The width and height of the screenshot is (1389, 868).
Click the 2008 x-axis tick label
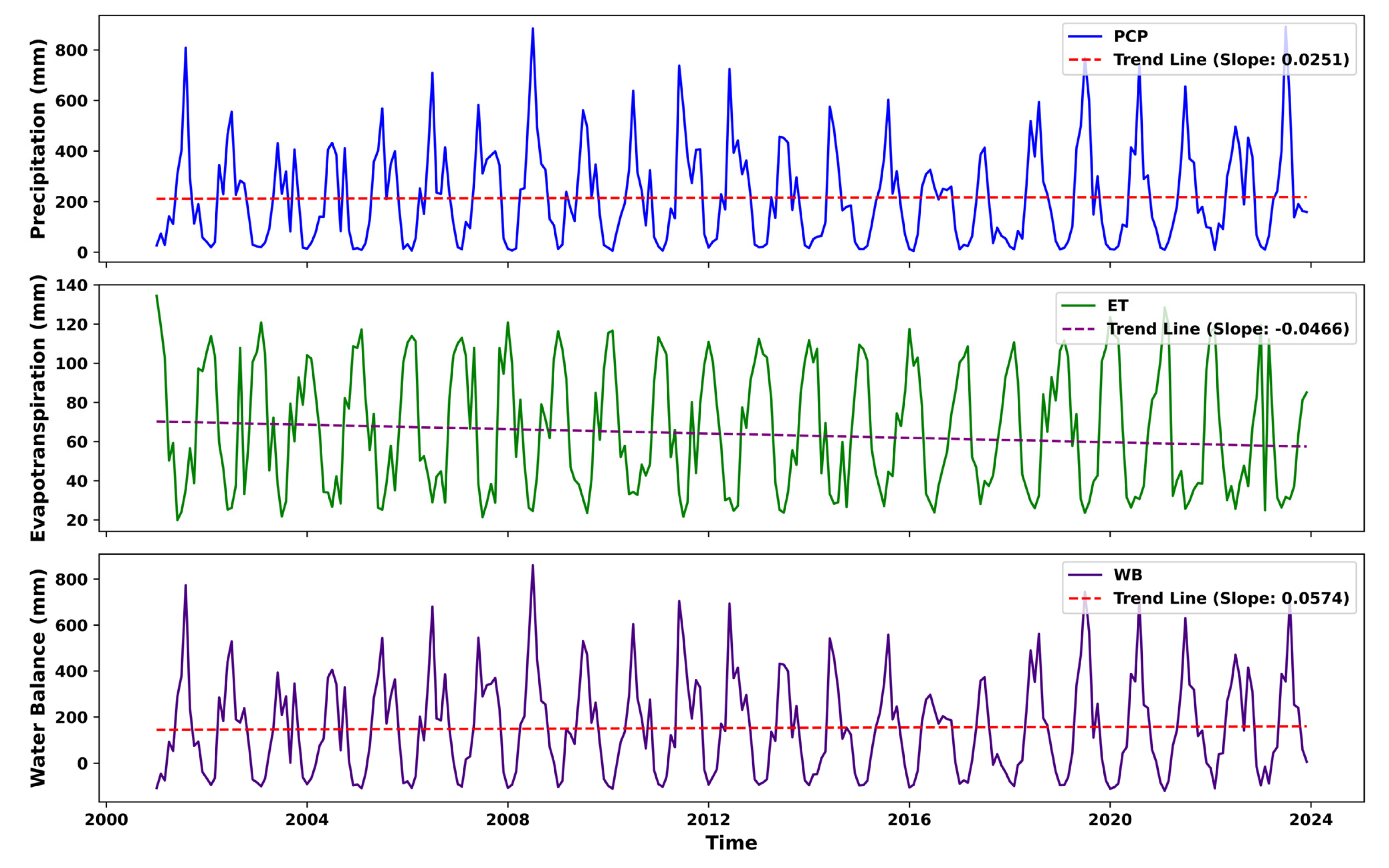pyautogui.click(x=508, y=820)
